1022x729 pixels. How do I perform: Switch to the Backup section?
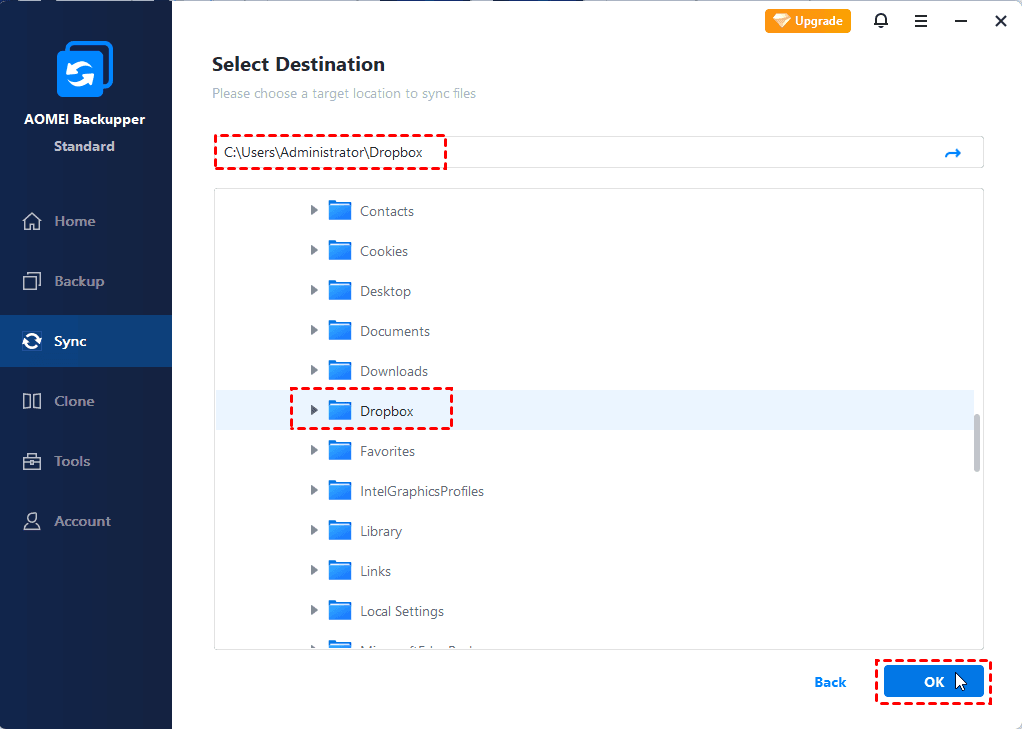[x=78, y=281]
